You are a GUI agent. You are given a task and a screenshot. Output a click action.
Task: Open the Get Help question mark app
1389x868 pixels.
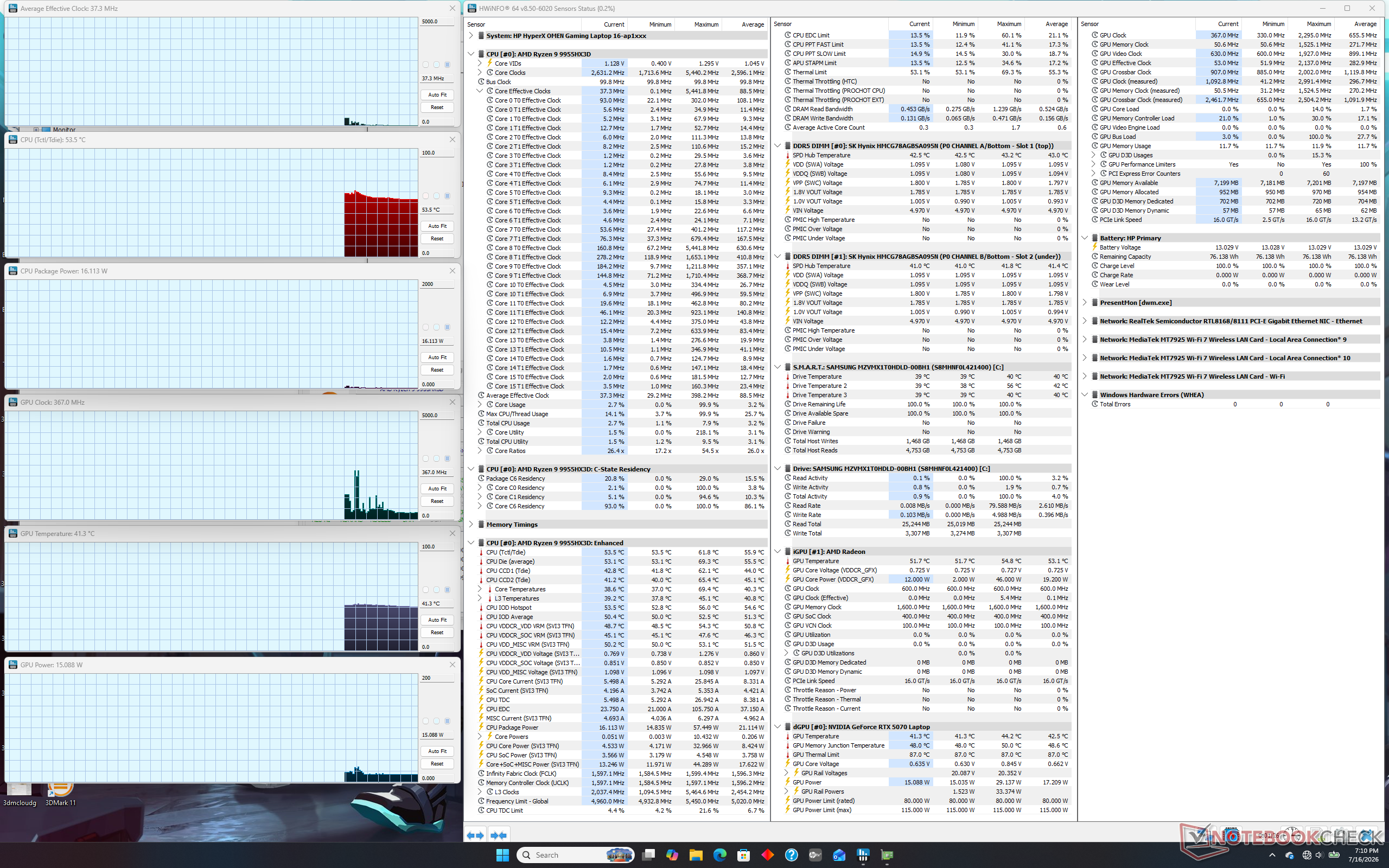792,855
